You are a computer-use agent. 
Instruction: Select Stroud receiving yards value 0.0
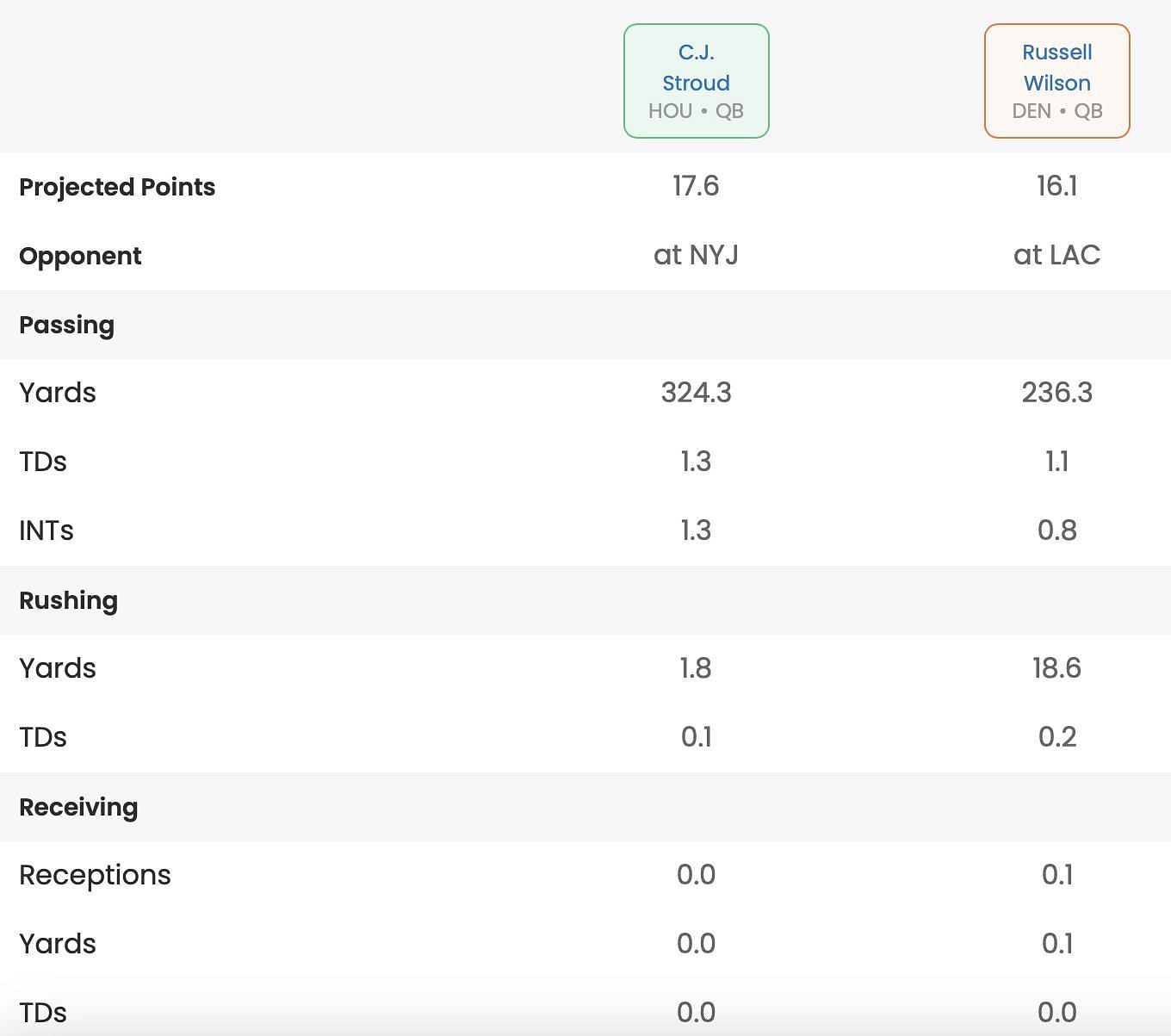696,944
